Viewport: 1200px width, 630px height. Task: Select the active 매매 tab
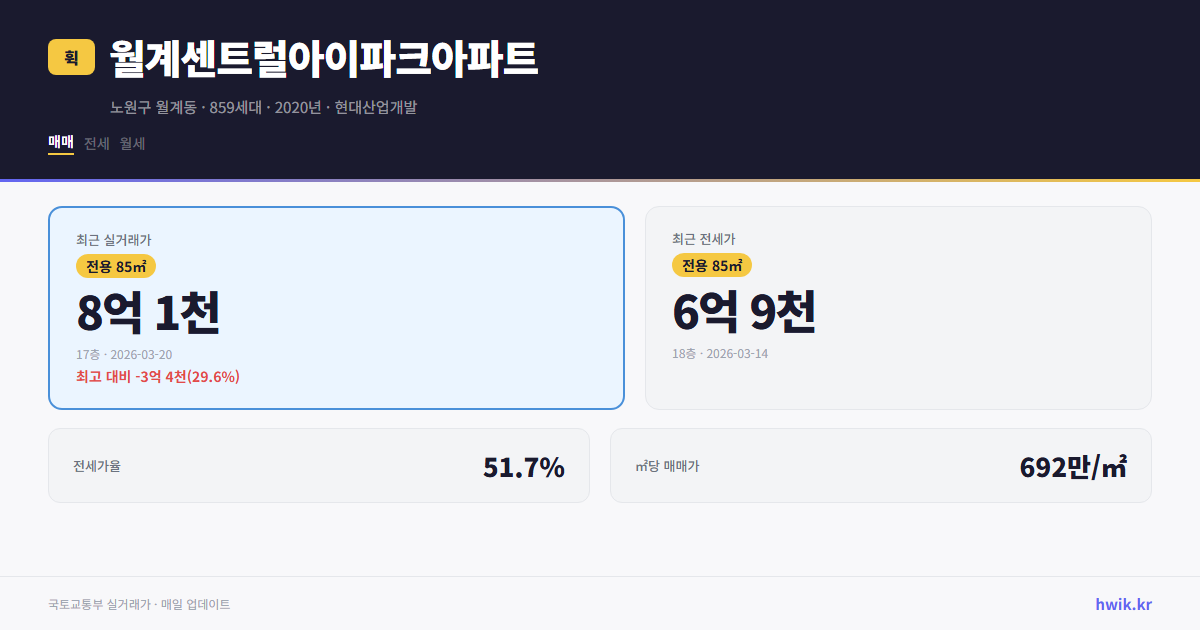click(x=60, y=143)
